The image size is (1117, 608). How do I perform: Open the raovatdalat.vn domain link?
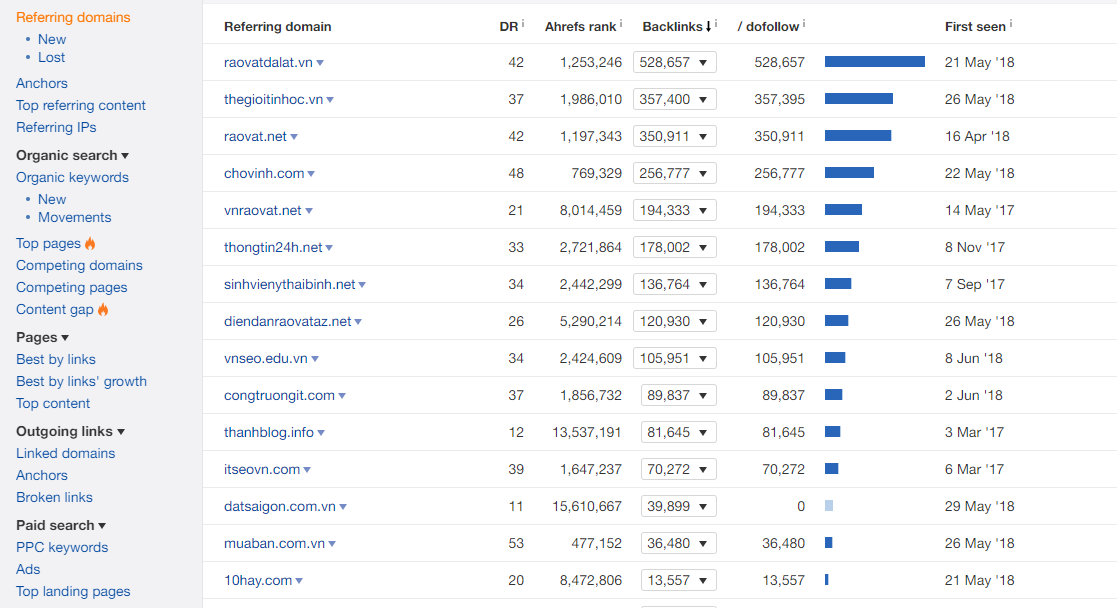(x=268, y=62)
